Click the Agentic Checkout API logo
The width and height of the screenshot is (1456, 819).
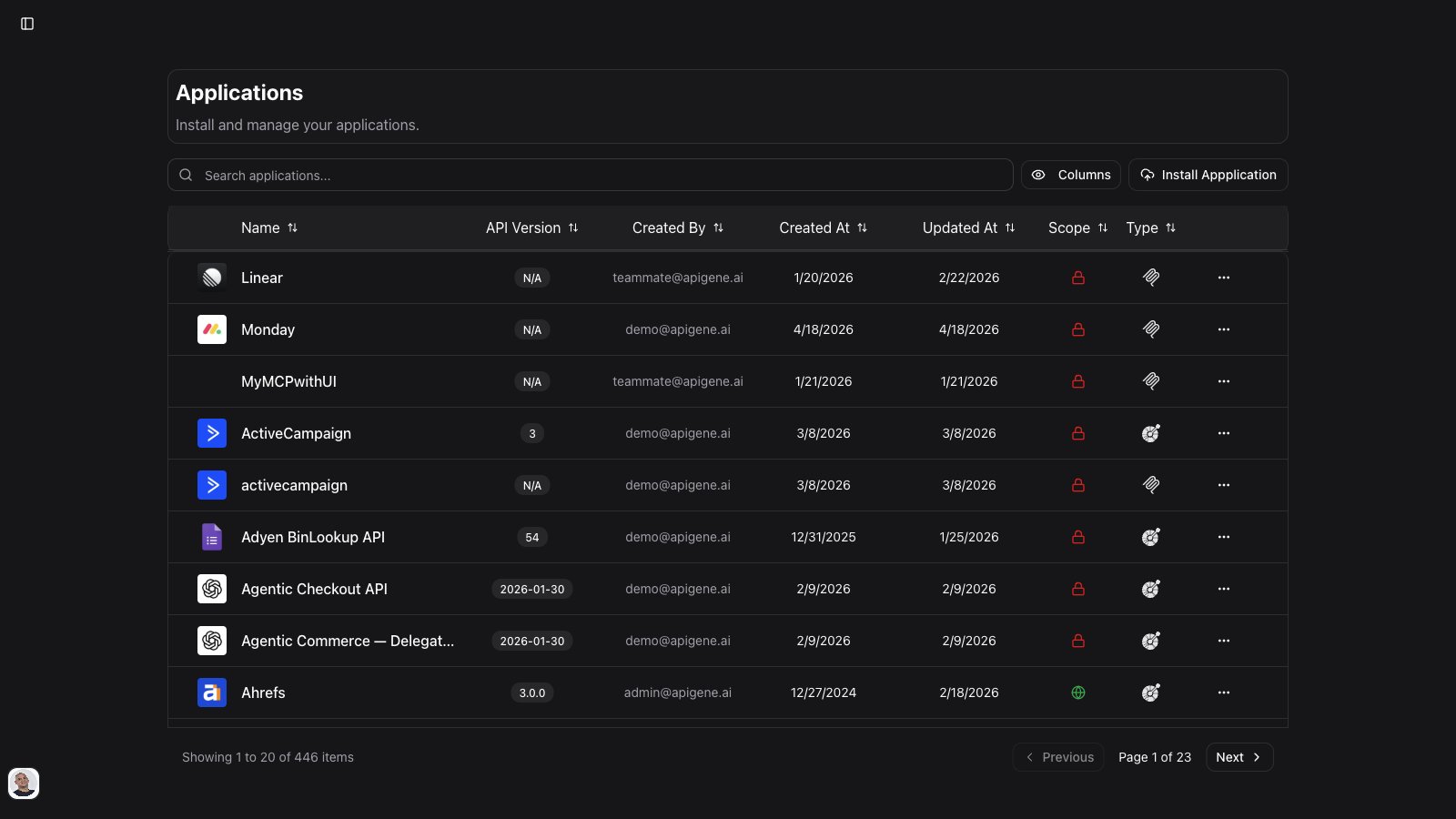click(x=212, y=589)
